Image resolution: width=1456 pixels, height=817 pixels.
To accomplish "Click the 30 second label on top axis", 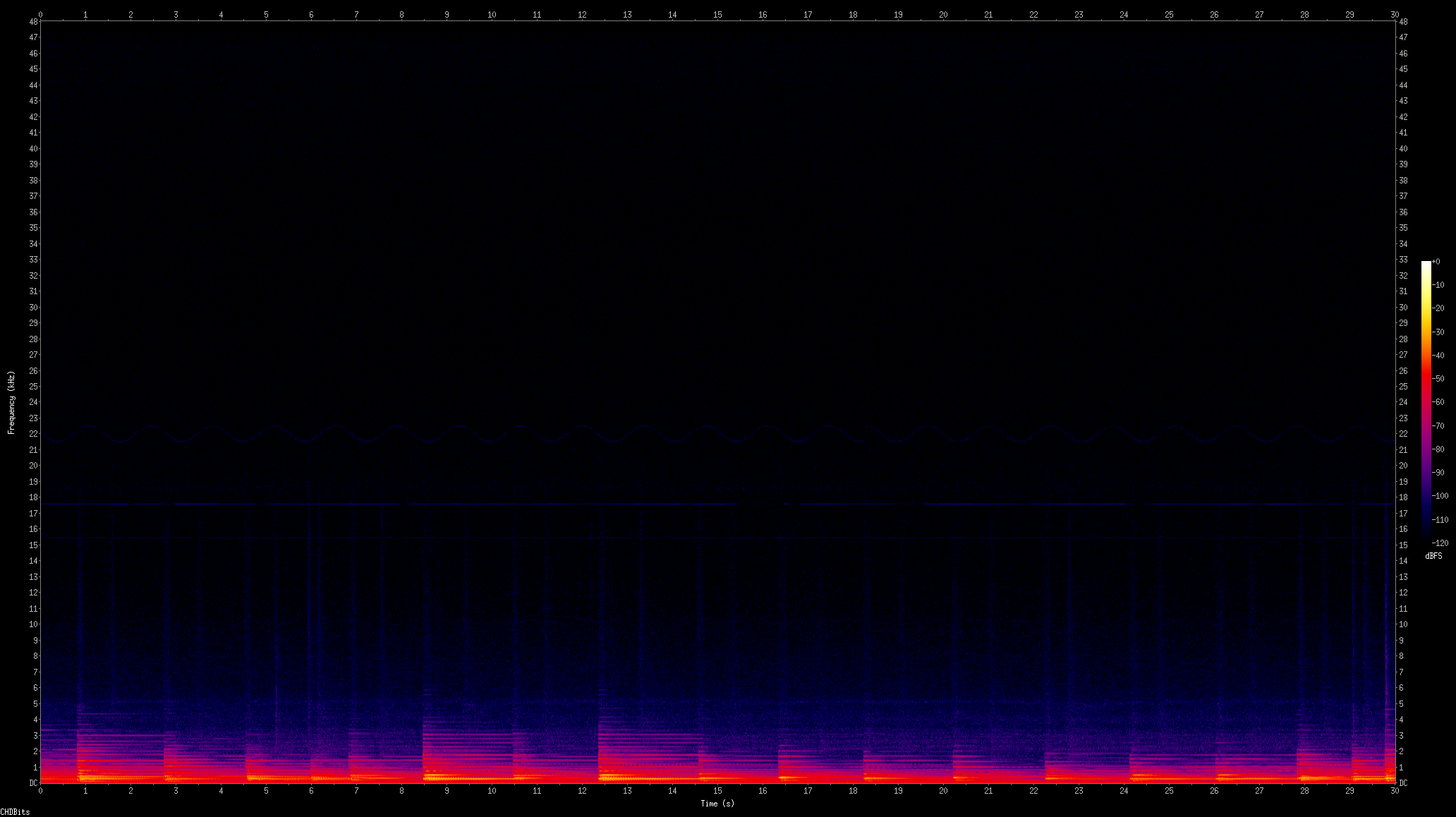I will click(1395, 14).
